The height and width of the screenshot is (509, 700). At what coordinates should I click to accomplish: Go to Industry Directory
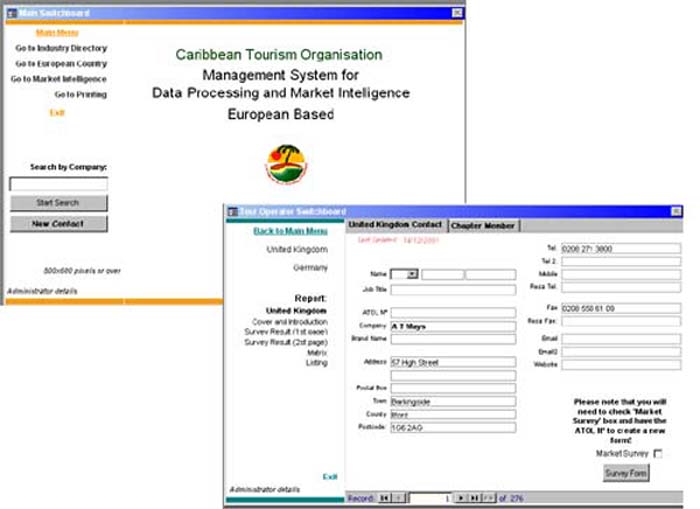point(61,48)
